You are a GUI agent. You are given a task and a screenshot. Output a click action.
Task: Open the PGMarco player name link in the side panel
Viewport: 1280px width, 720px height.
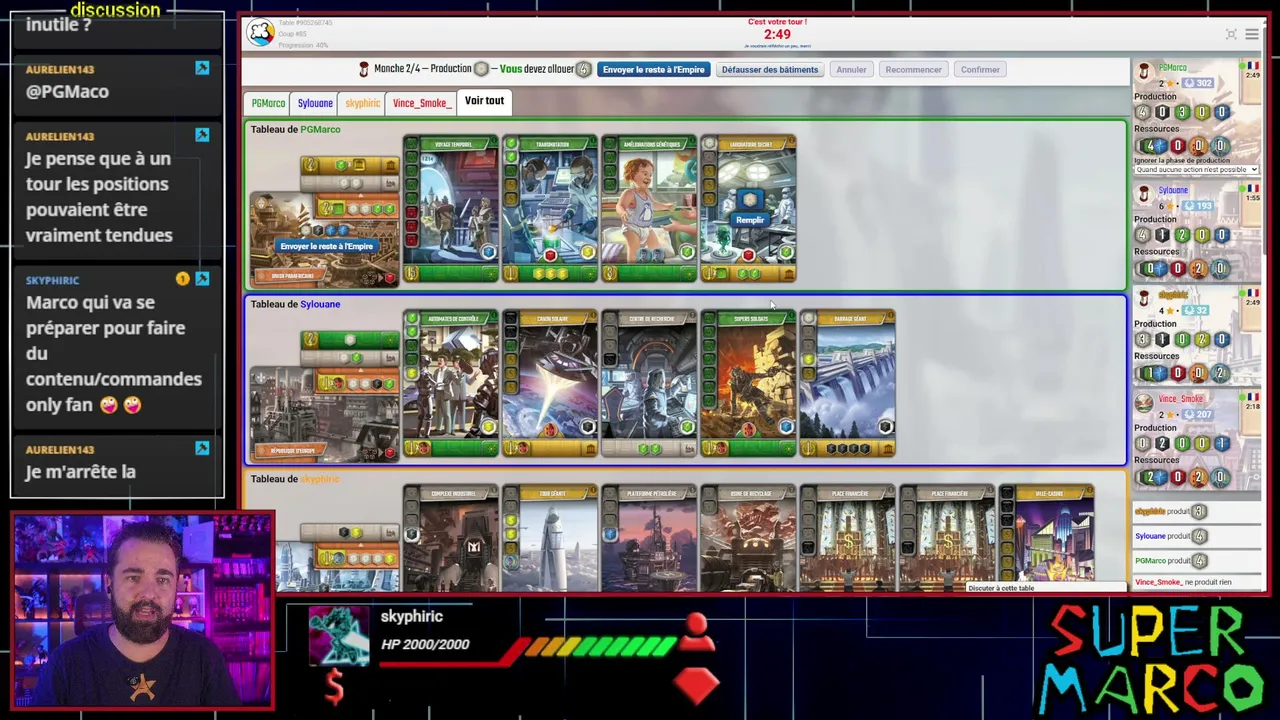[x=1172, y=67]
